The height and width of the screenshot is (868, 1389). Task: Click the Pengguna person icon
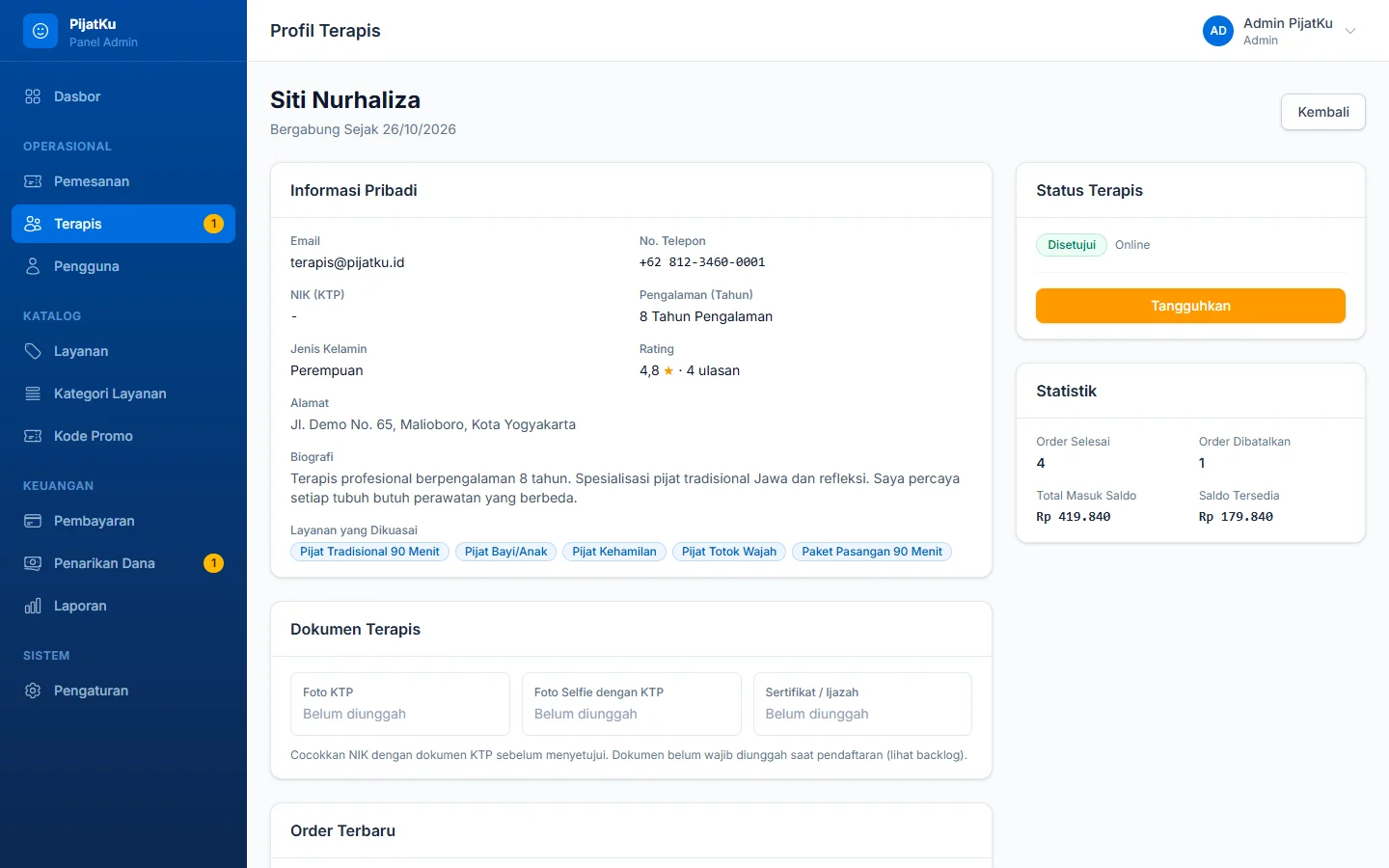coord(33,266)
